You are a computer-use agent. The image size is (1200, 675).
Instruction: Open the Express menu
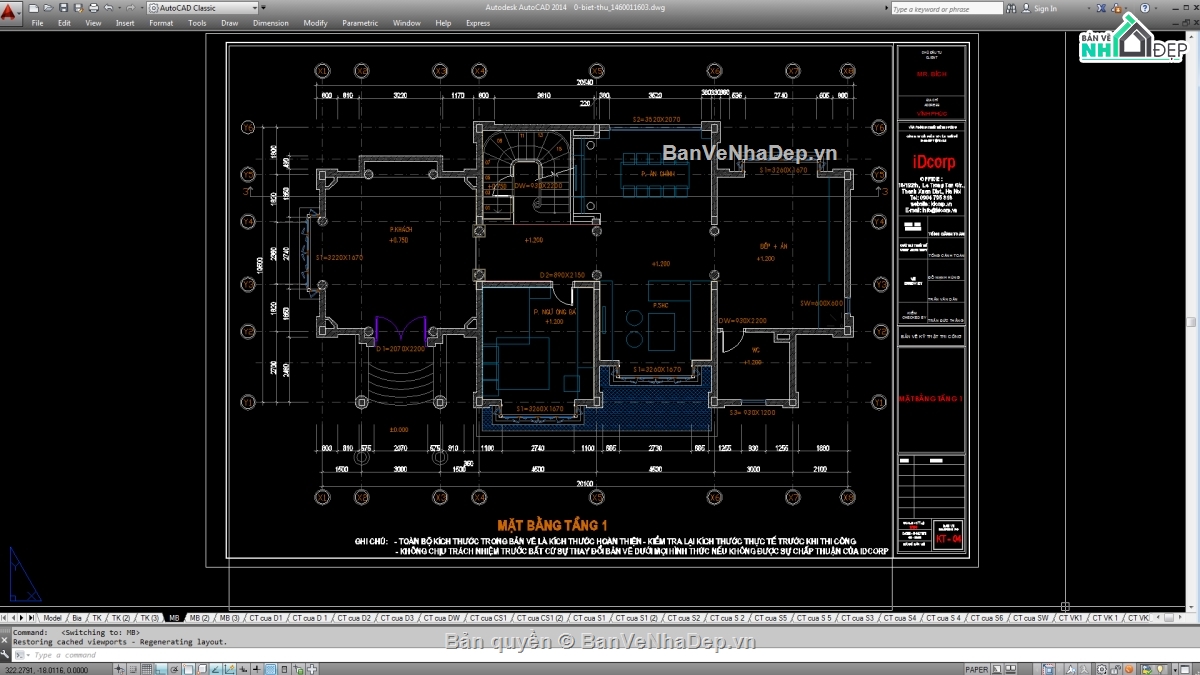[x=478, y=23]
